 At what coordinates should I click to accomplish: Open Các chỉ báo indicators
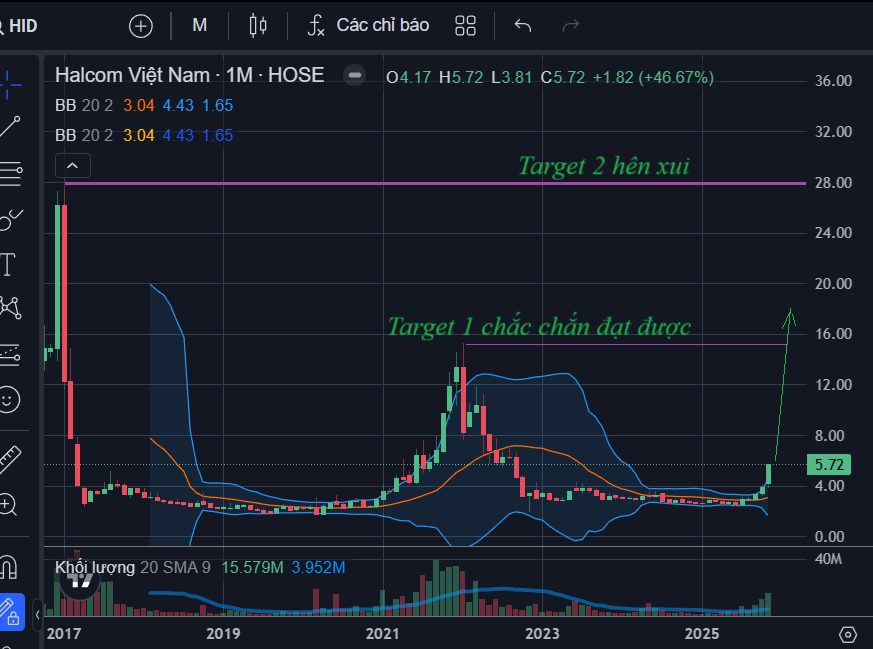[369, 26]
